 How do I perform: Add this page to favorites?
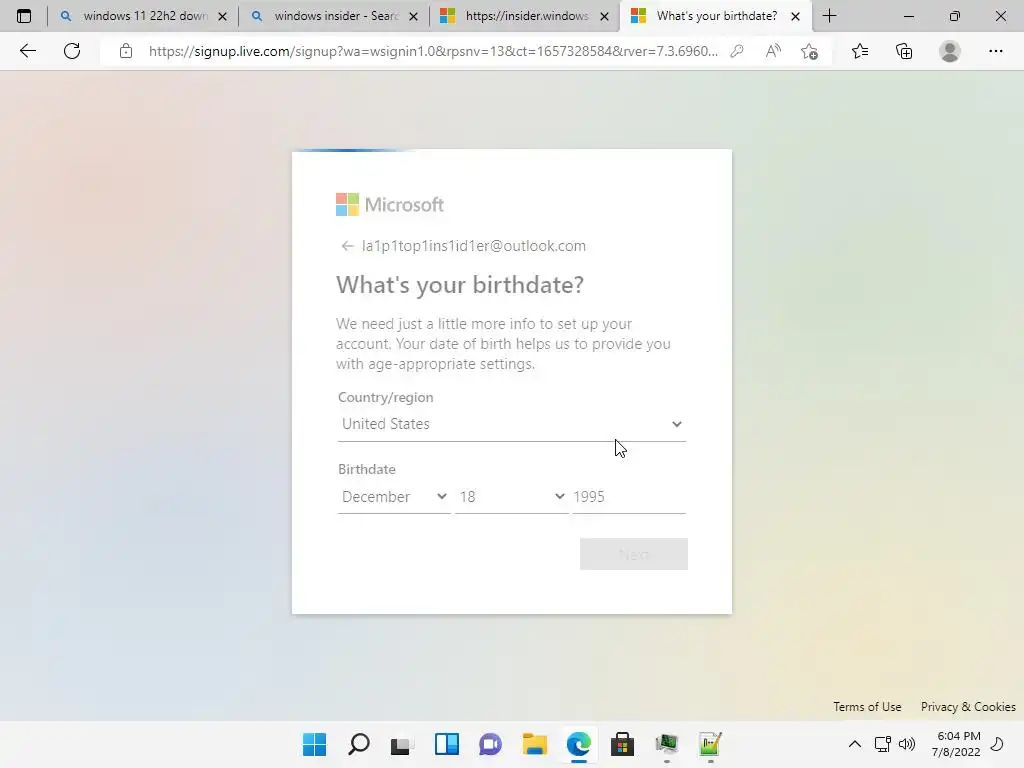tap(810, 51)
